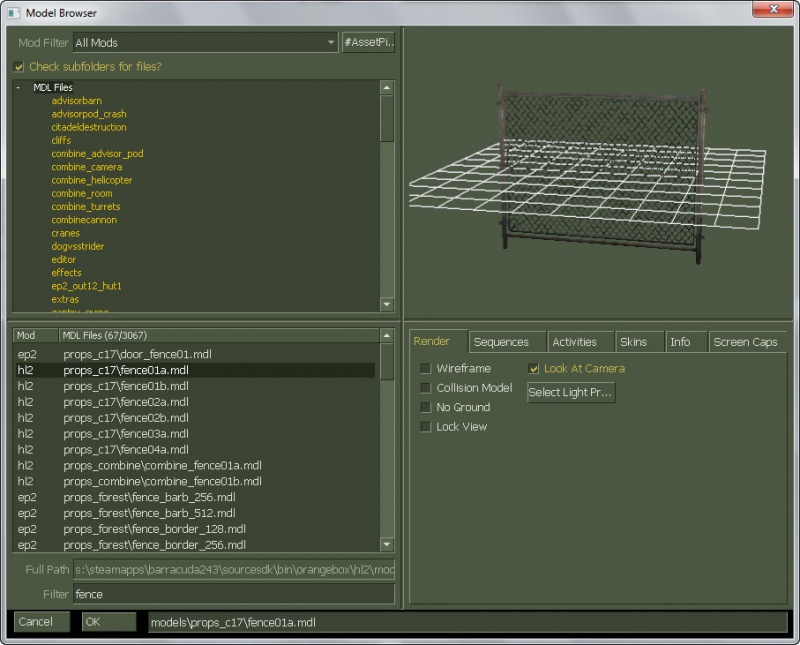This screenshot has height=645, width=800.
Task: Click the Model Browser title bar icon
Action: click(14, 12)
